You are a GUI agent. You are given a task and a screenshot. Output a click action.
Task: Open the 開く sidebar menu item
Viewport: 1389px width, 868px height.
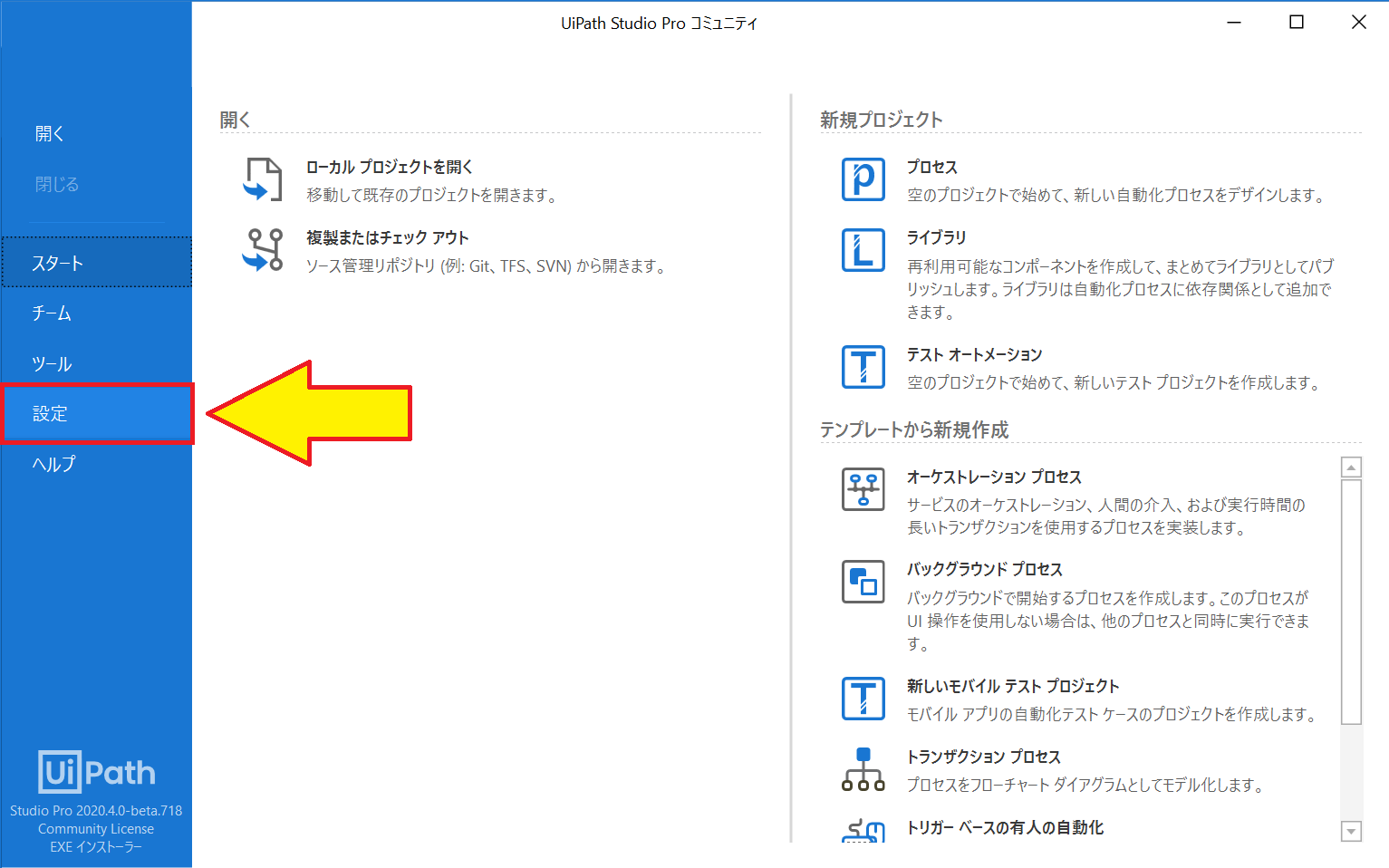[x=50, y=134]
